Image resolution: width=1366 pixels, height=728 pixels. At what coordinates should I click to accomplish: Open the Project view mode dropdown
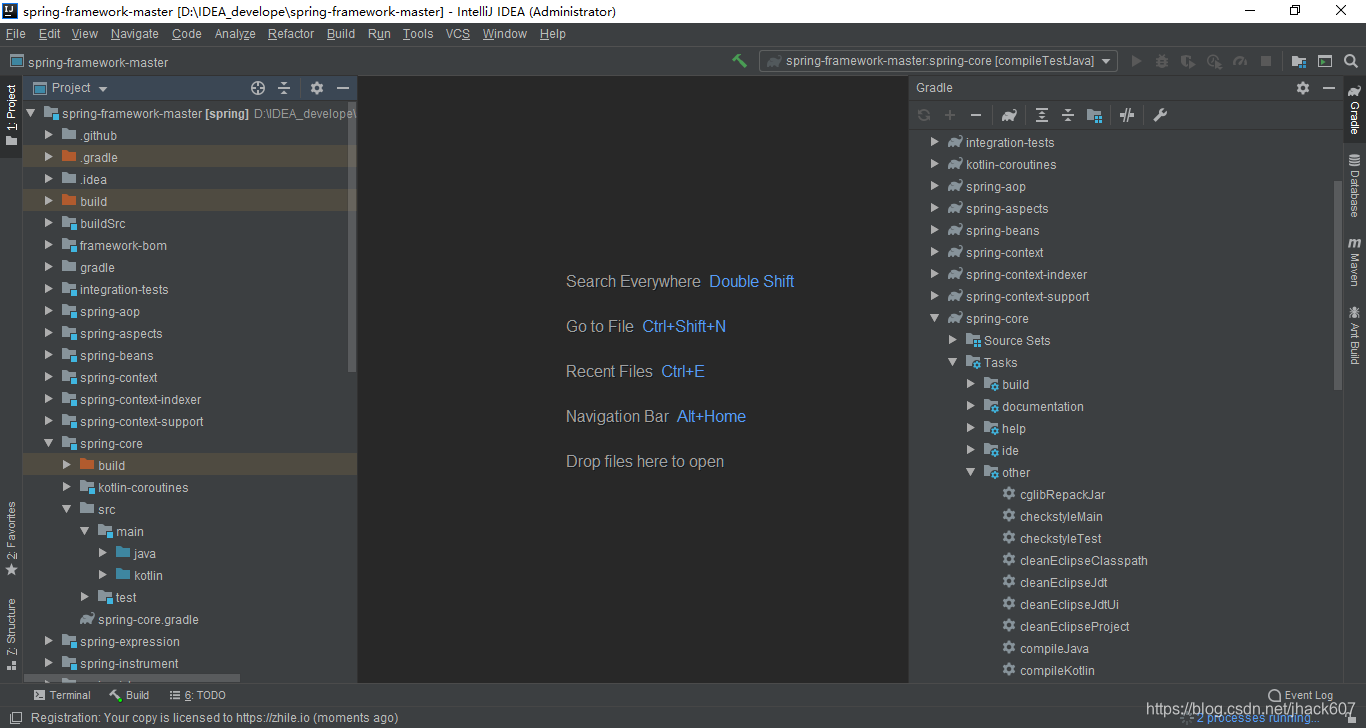click(x=71, y=88)
